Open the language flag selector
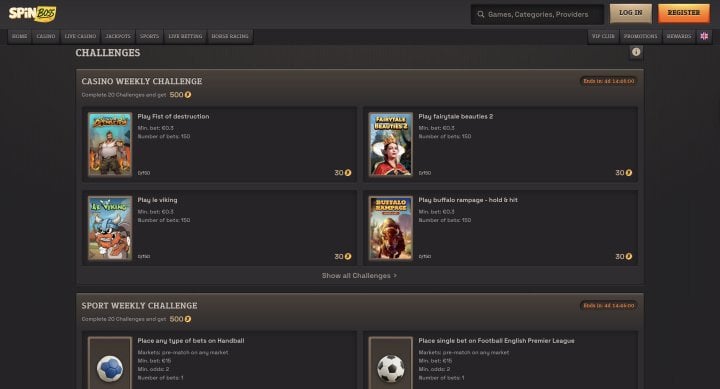 pyautogui.click(x=704, y=36)
